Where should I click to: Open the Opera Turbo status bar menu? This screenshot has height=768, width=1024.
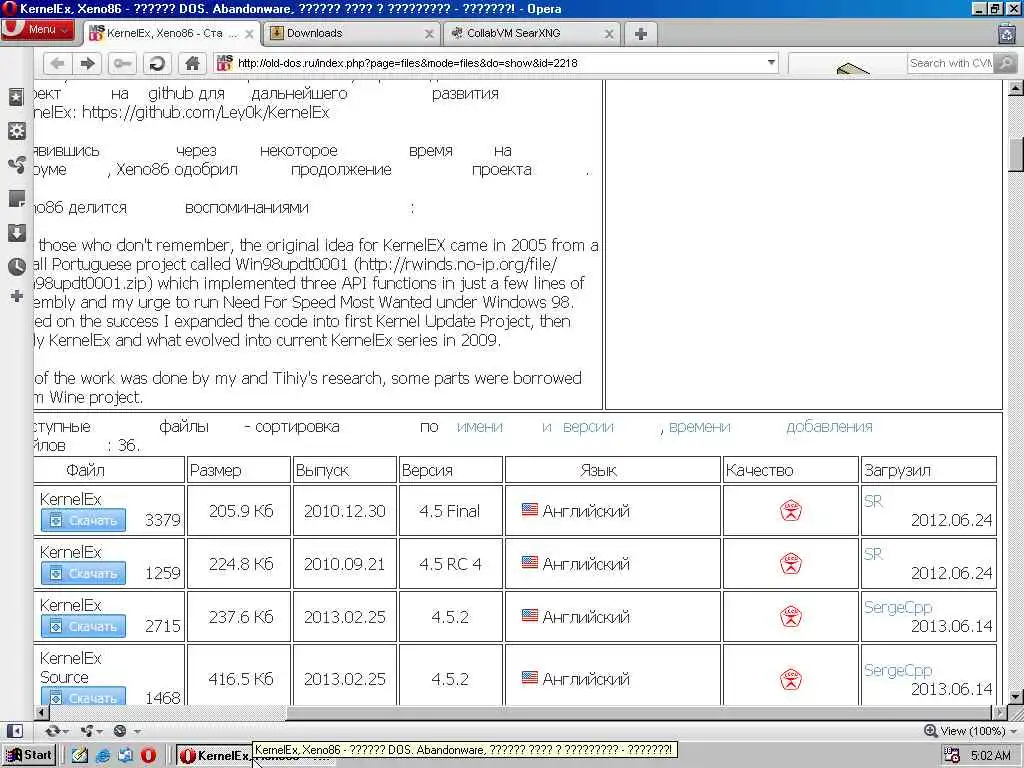tap(125, 731)
